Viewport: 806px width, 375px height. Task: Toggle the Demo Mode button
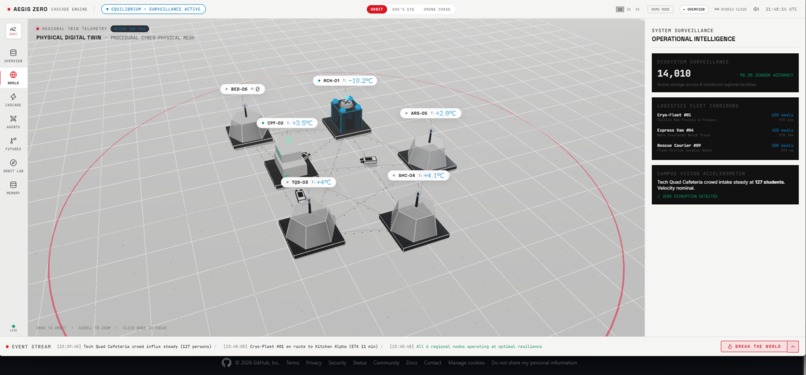click(x=660, y=9)
